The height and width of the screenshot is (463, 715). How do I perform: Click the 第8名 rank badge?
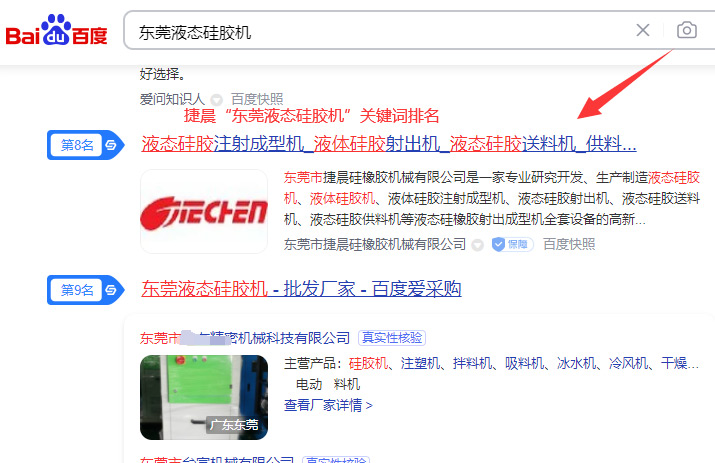pos(77,145)
